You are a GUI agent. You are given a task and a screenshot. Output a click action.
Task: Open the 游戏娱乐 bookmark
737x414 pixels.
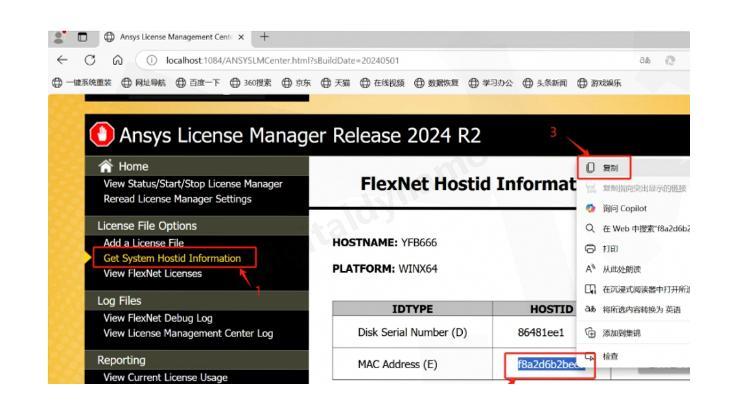coord(599,83)
